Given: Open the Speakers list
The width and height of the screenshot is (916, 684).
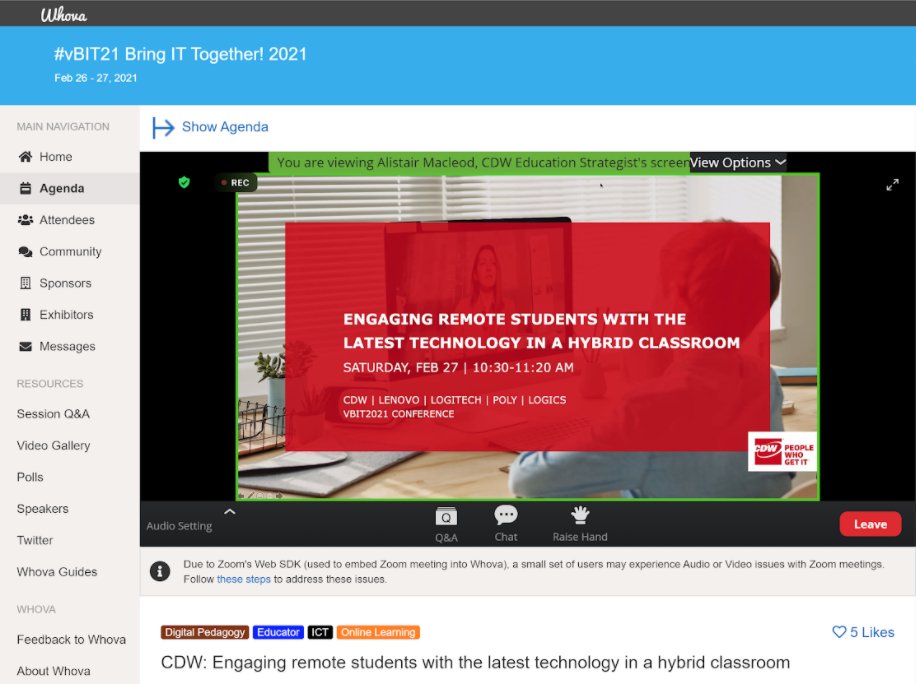Looking at the screenshot, I should pos(42,508).
